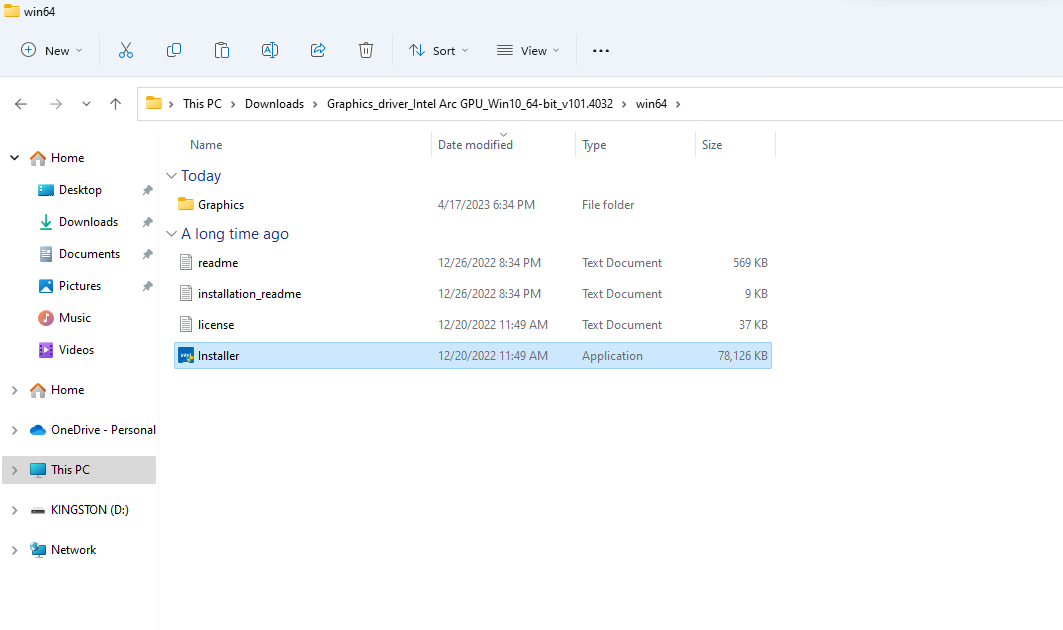Open Documents in quick access
This screenshot has width=1063, height=630.
[x=89, y=254]
